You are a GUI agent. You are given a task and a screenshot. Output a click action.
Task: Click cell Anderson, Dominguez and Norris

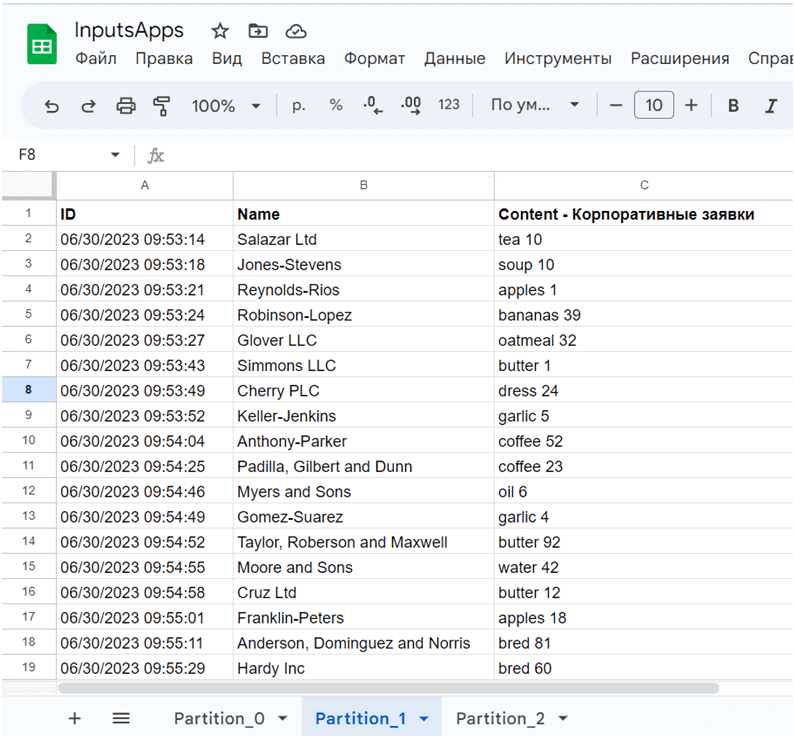[x=364, y=643]
